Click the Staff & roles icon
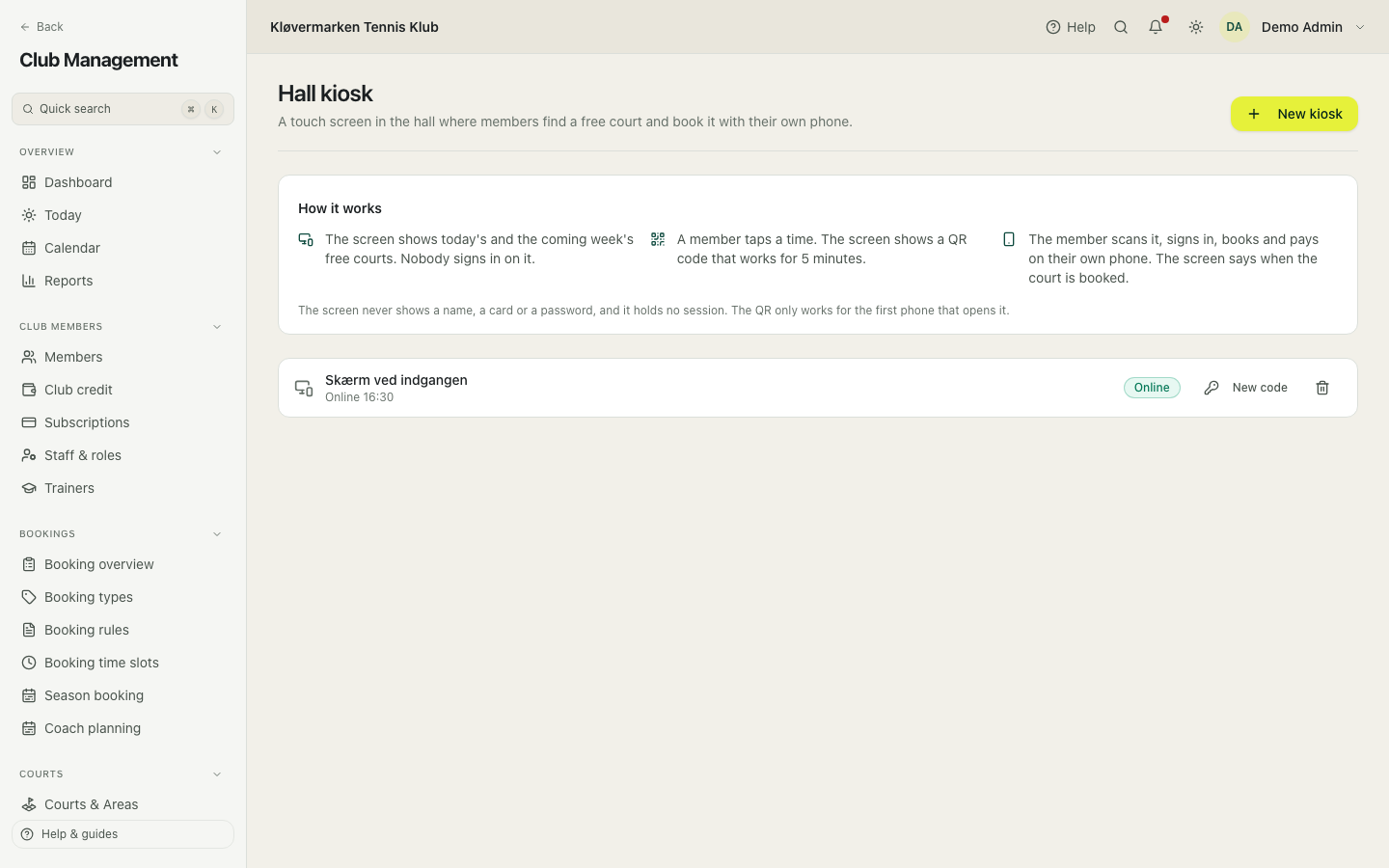Image resolution: width=1389 pixels, height=868 pixels. [29, 455]
